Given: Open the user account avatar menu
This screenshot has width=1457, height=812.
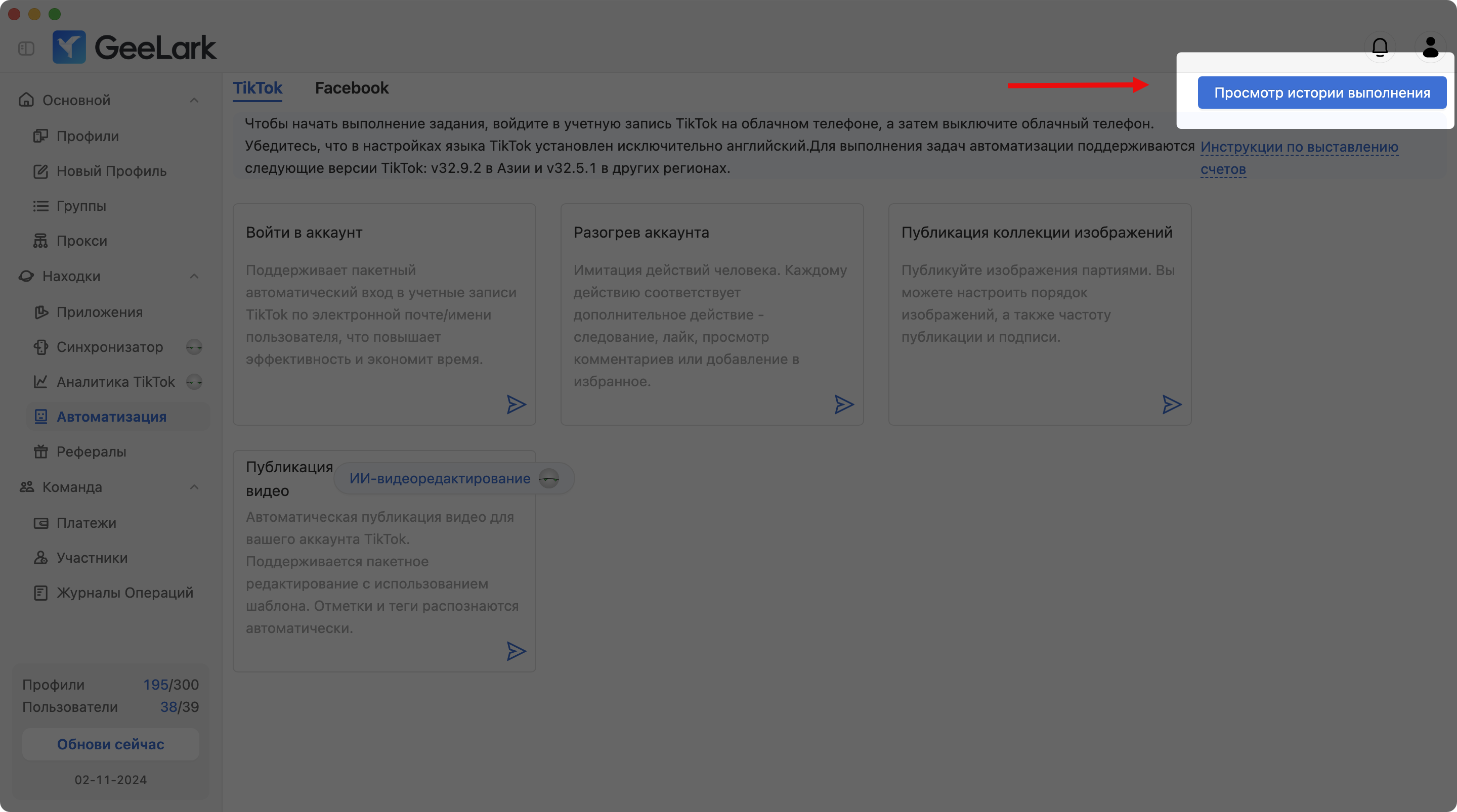Looking at the screenshot, I should coord(1431,48).
